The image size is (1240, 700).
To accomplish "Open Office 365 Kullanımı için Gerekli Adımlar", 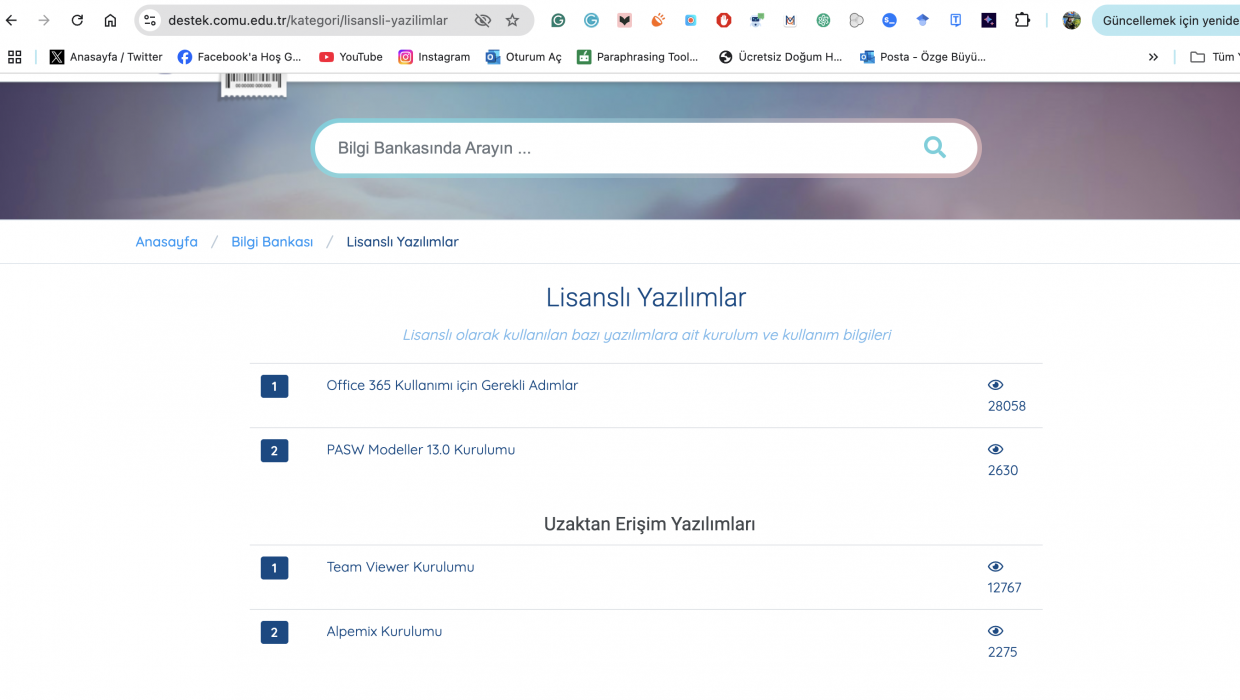I will coord(452,385).
